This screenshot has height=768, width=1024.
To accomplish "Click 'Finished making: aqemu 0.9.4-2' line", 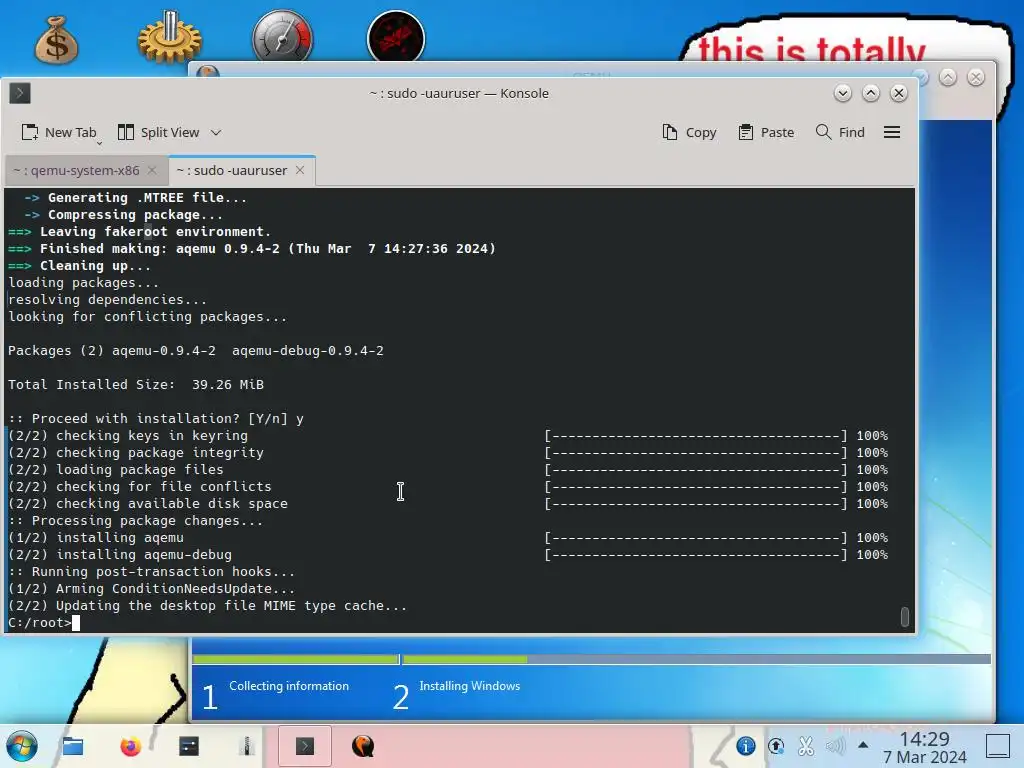I will coord(251,249).
